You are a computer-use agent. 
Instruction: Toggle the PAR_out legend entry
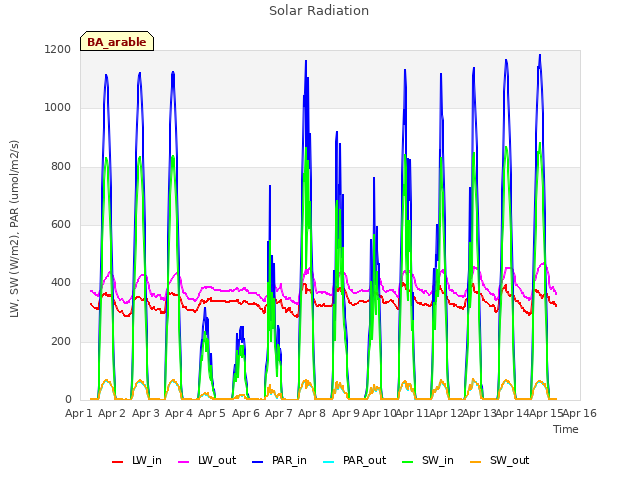(355, 461)
